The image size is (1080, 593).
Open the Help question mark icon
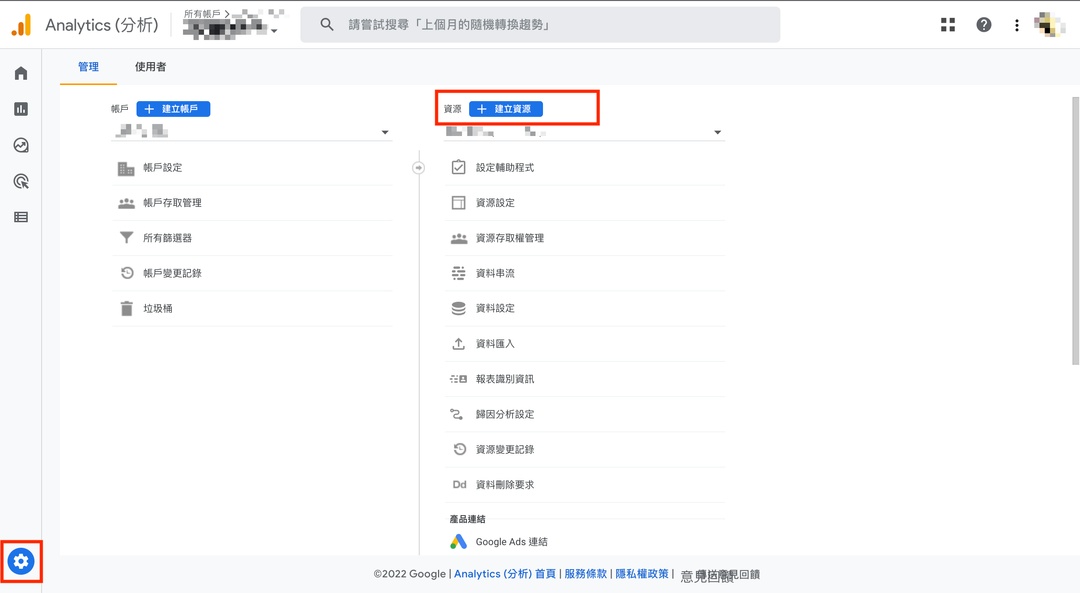[984, 25]
